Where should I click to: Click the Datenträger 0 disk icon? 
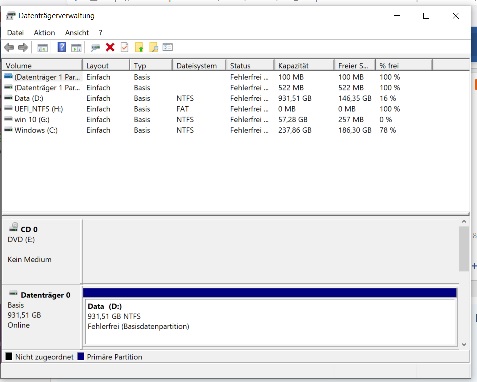pyautogui.click(x=13, y=294)
